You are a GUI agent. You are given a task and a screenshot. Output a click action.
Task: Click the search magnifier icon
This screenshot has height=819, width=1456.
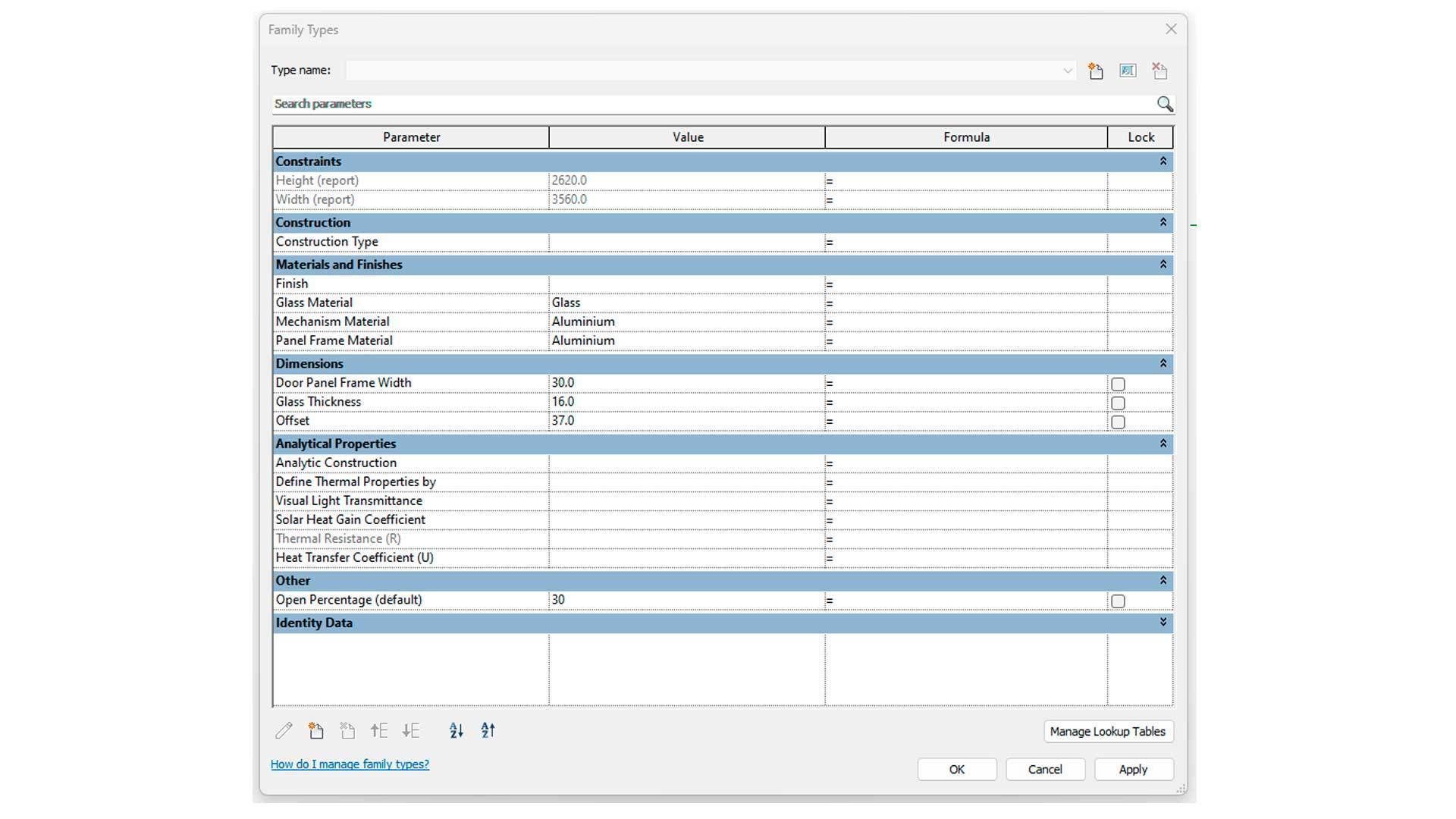[x=1165, y=105]
